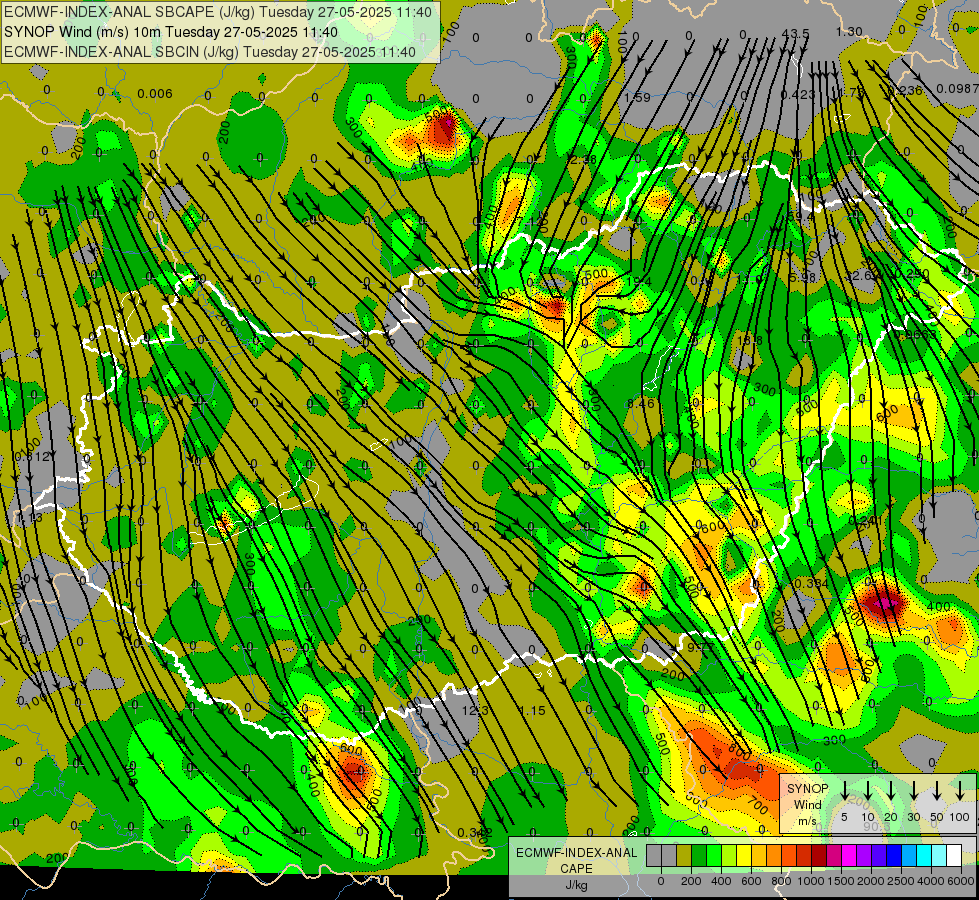
Task: Select the olive color swatch in CAPE scale
Action: (x=684, y=855)
